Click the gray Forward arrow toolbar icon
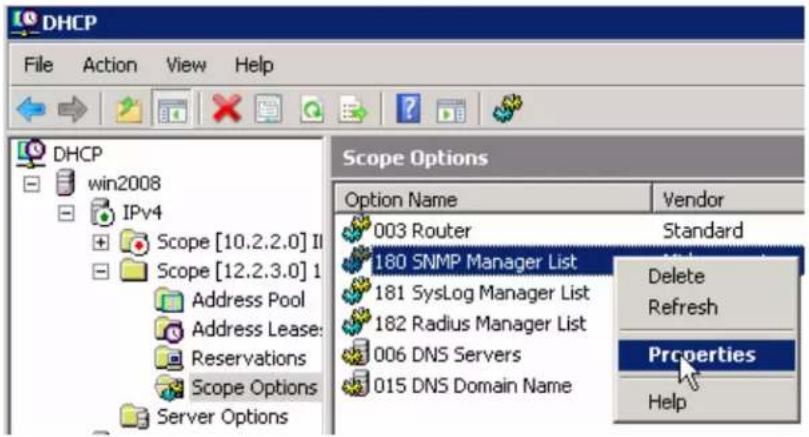809x437 pixels. pos(72,109)
